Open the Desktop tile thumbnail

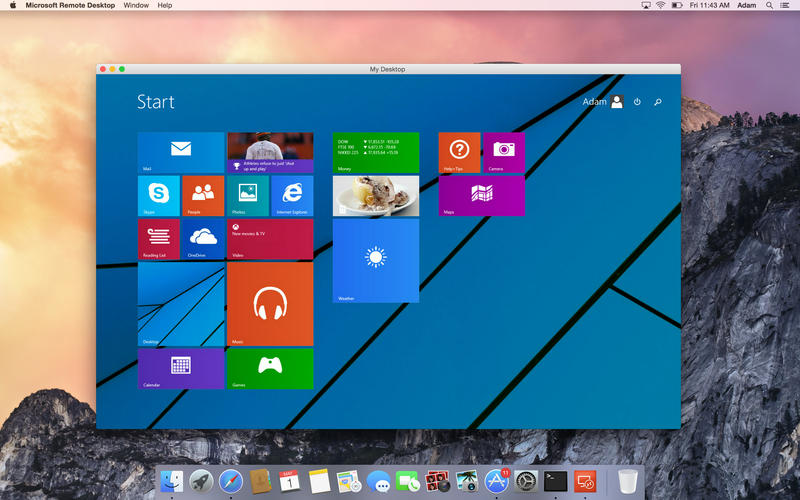(x=180, y=303)
